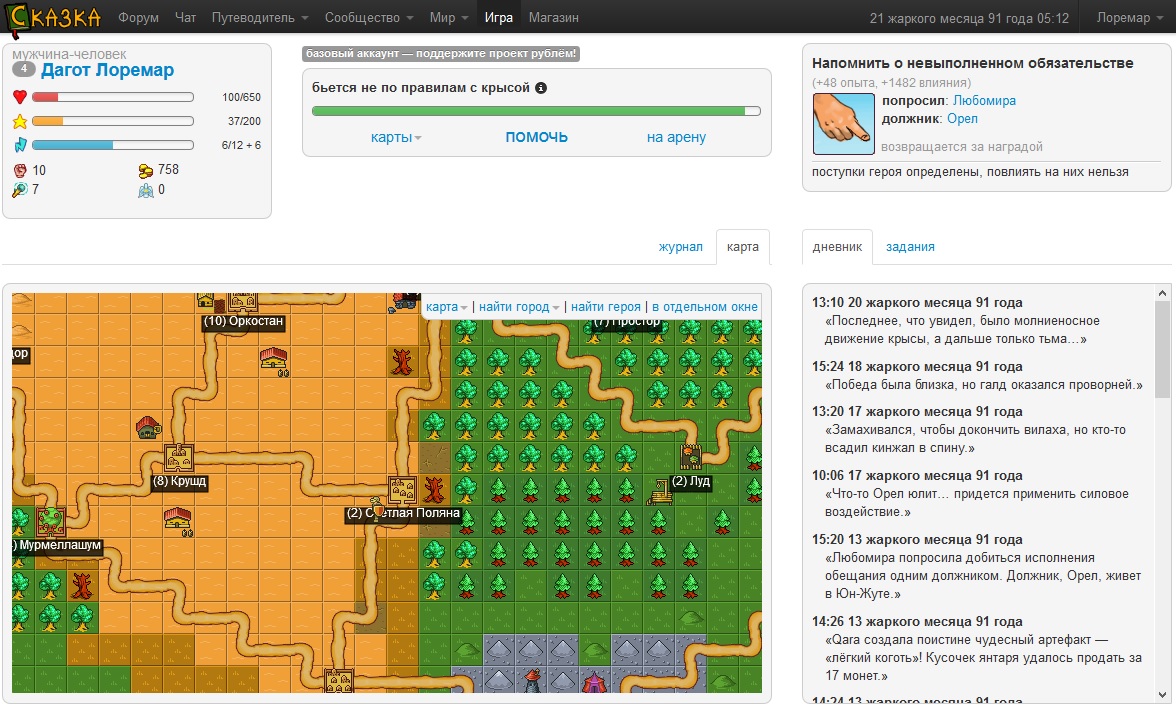Follow the на арену link
Screen dimensions: 1176x708
click(x=676, y=137)
